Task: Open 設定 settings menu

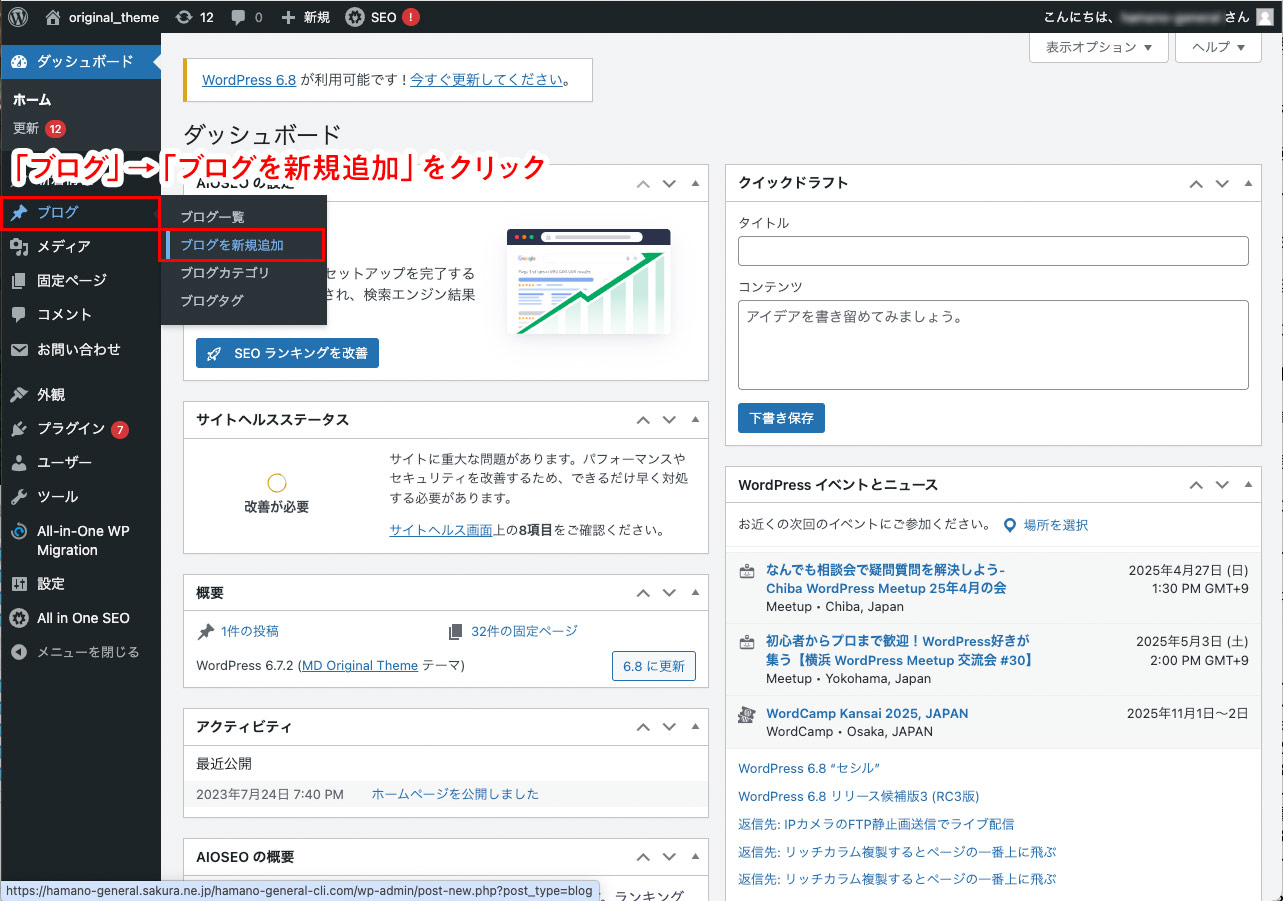Action: [x=80, y=583]
